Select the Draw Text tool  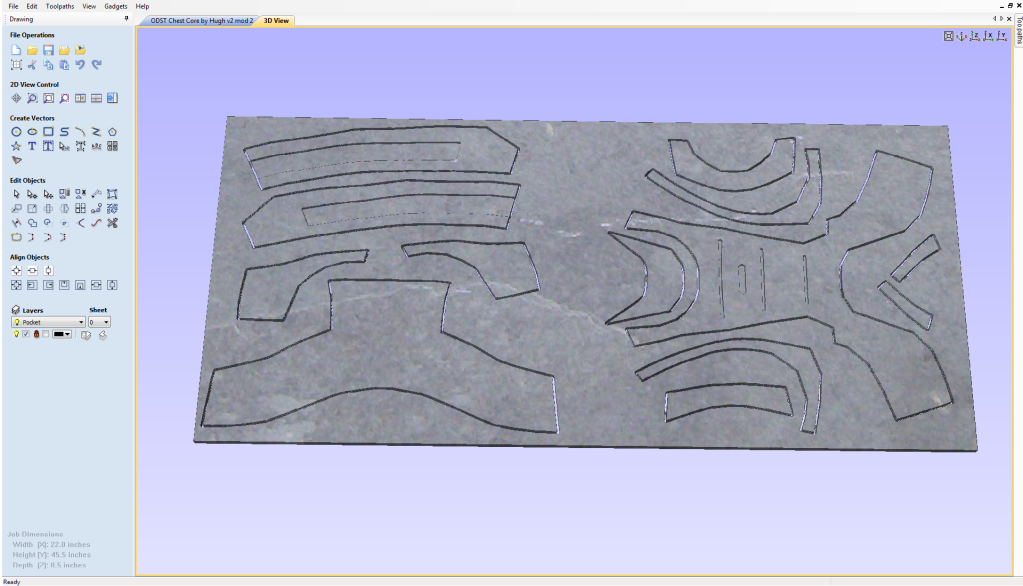pyautogui.click(x=32, y=146)
